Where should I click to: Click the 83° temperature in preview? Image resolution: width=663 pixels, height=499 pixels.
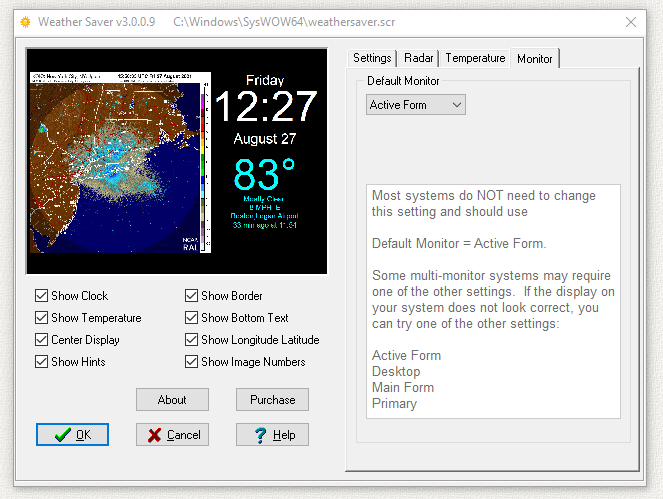click(x=264, y=174)
